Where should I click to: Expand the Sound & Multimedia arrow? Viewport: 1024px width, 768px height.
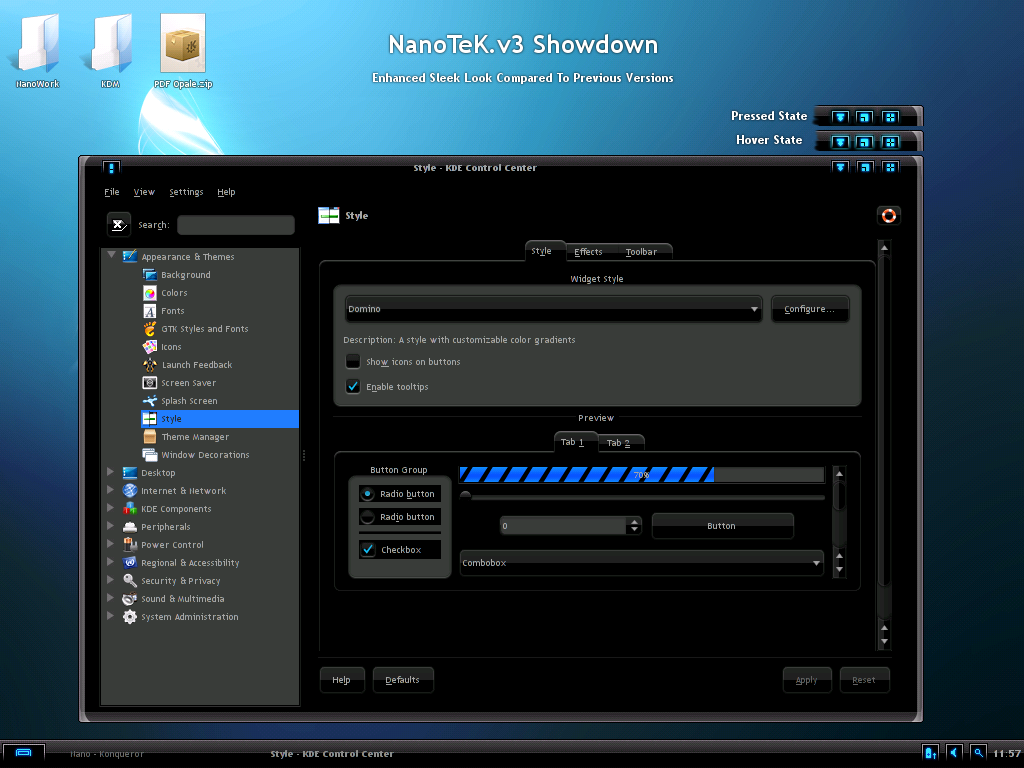click(x=110, y=597)
